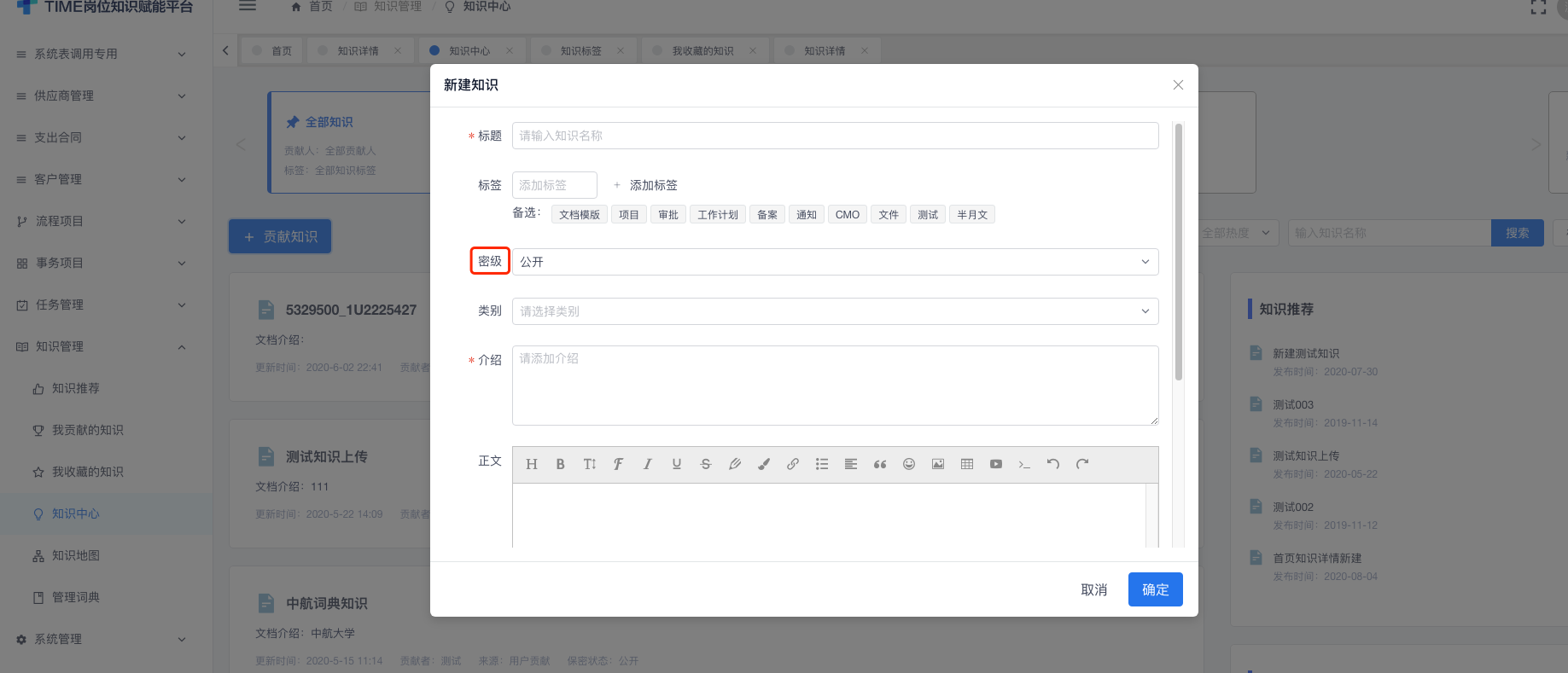
Task: Click the 贡献知识 button
Action: coord(280,236)
